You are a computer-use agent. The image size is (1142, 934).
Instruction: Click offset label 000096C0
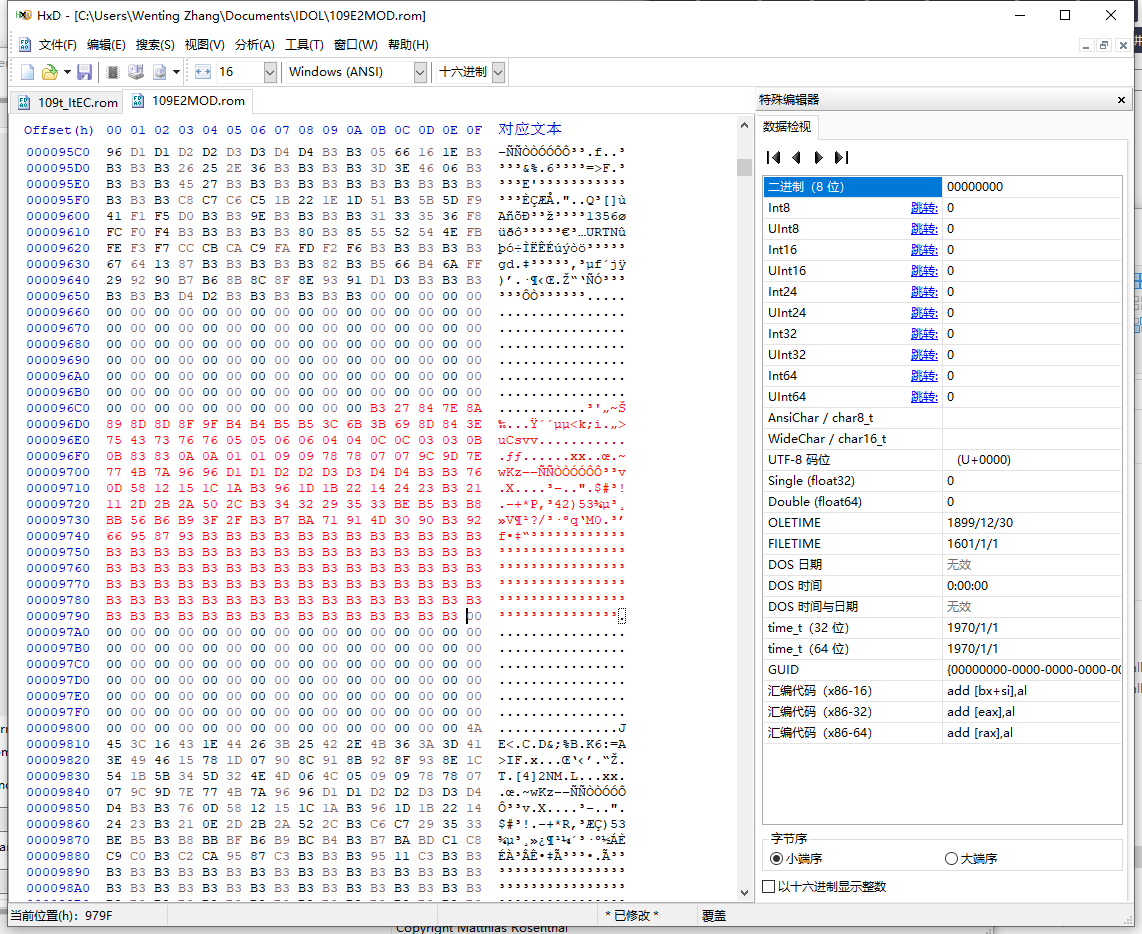click(x=58, y=409)
